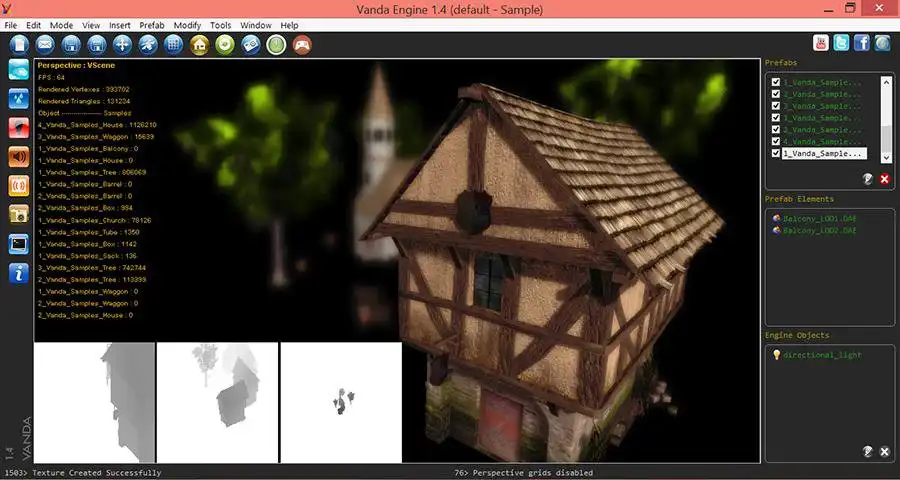
Task: Click the folder camera sidebar icon
Action: click(19, 214)
